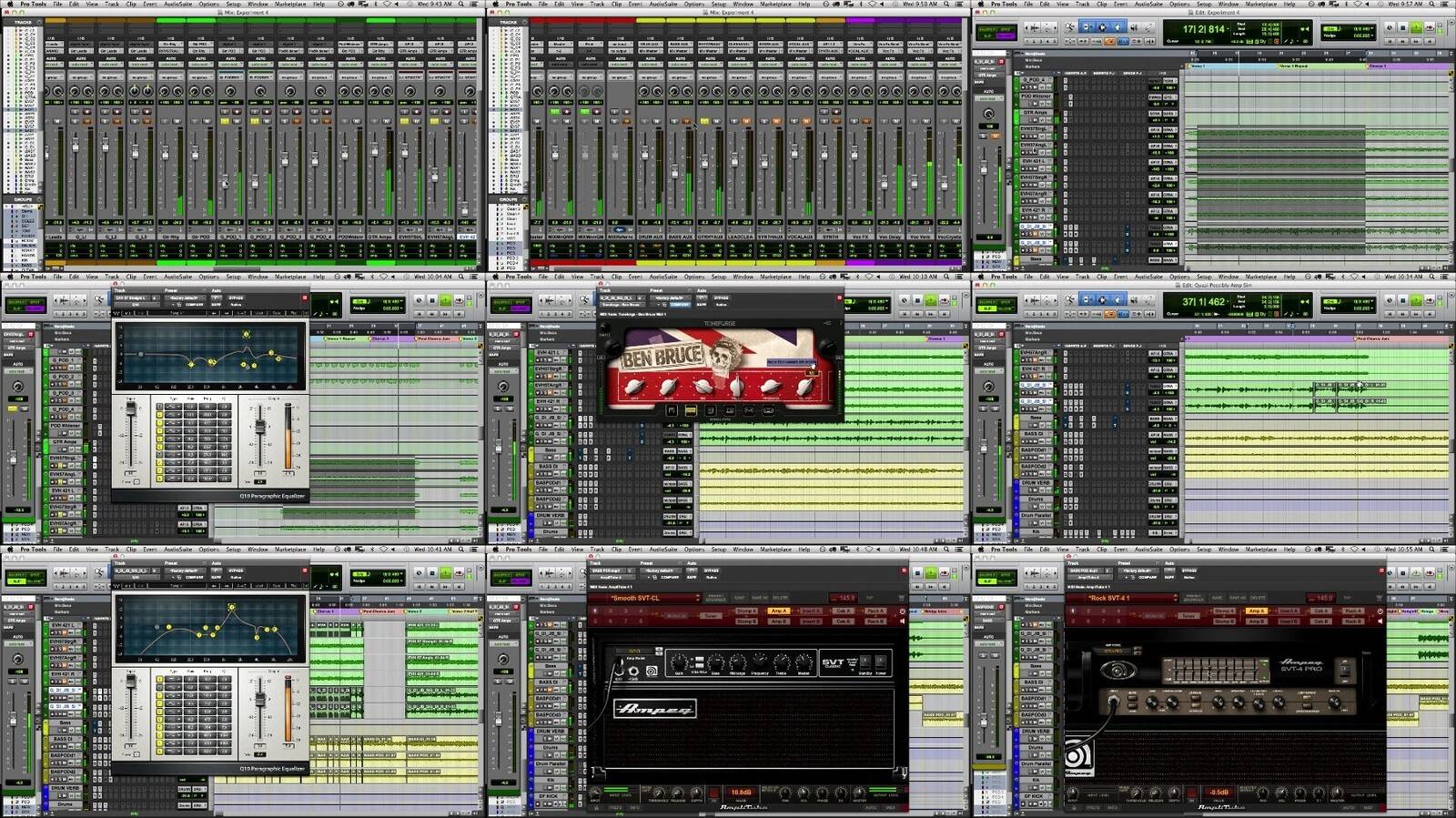
Task: Click the Verse 1 Repeat marker in top-right window
Action: (x=1293, y=66)
